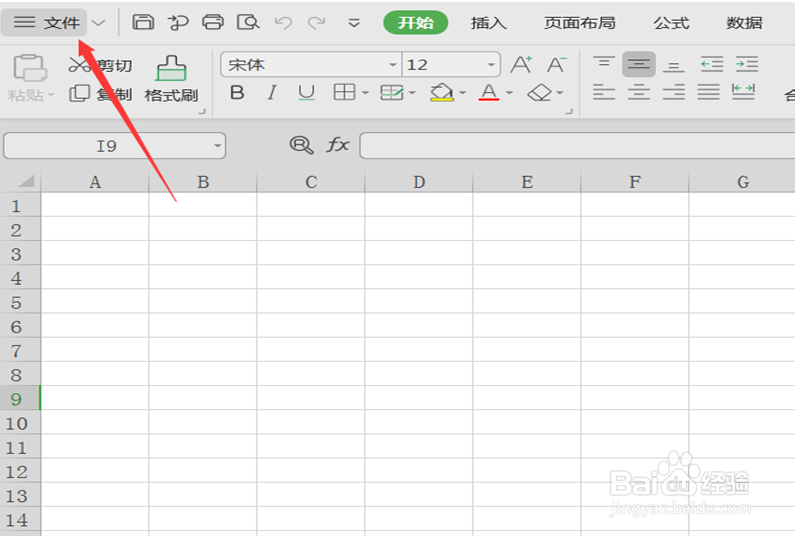Click into the formula bar input
Viewport: 795px width, 536px height.
[577, 146]
